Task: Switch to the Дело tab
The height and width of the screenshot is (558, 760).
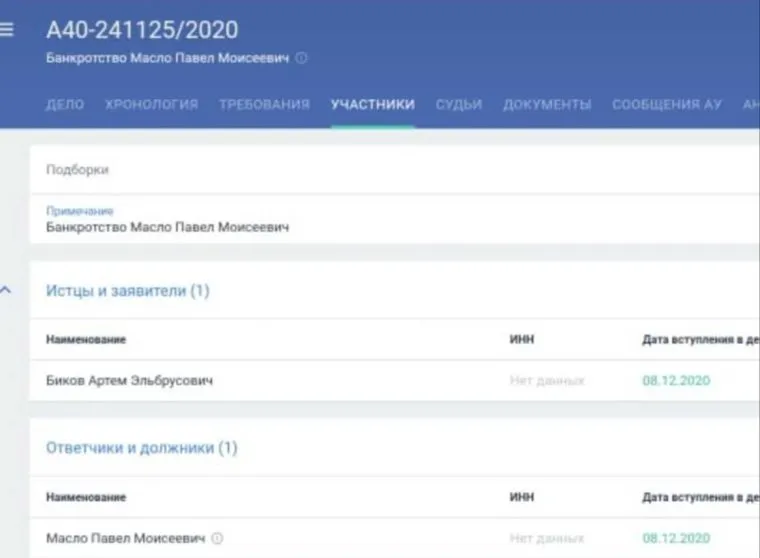Action: point(65,104)
